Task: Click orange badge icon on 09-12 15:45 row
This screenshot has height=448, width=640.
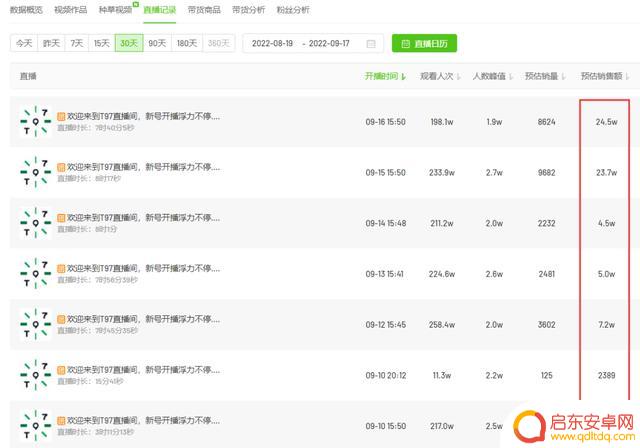Action: 61,319
